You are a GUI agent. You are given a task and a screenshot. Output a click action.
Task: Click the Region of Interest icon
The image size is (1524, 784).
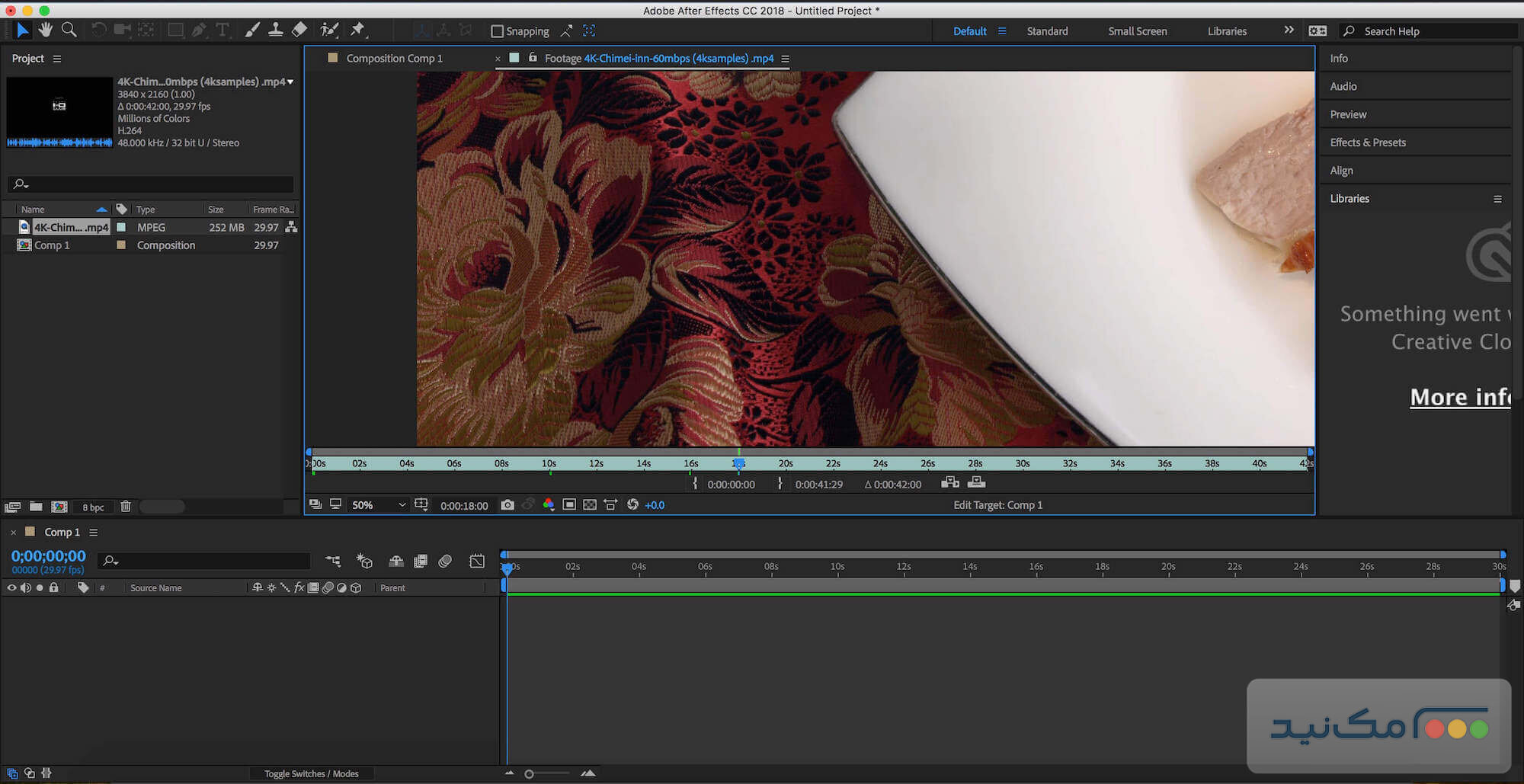click(x=569, y=504)
